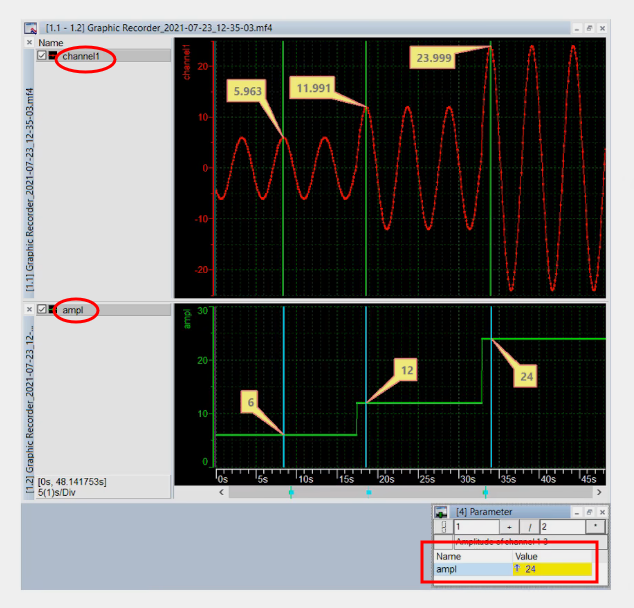Click the right scroll arrow of time scrollbar
The height and width of the screenshot is (608, 634).
pyautogui.click(x=599, y=492)
